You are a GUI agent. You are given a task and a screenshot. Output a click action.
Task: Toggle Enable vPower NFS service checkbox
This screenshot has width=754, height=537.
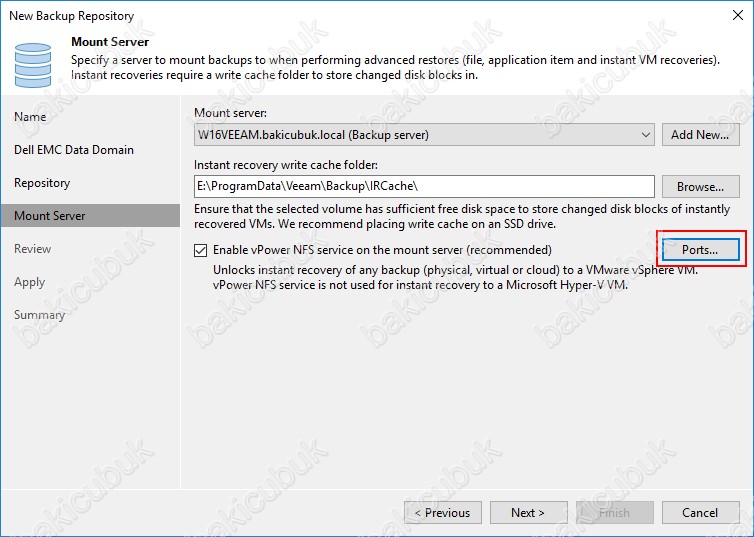(201, 250)
